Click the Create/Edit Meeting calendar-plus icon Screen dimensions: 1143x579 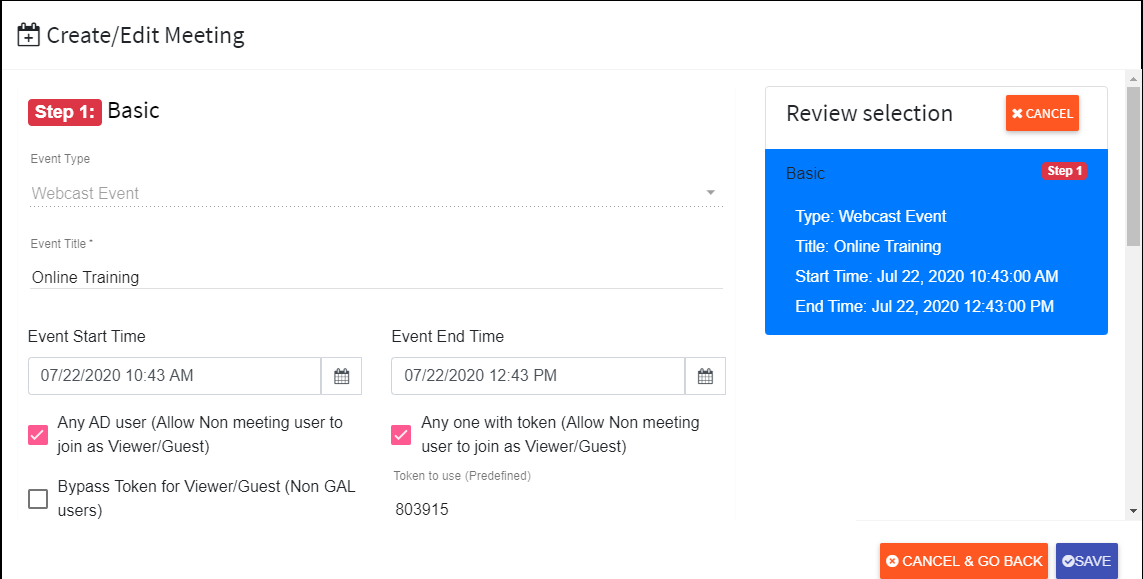pyautogui.click(x=28, y=35)
